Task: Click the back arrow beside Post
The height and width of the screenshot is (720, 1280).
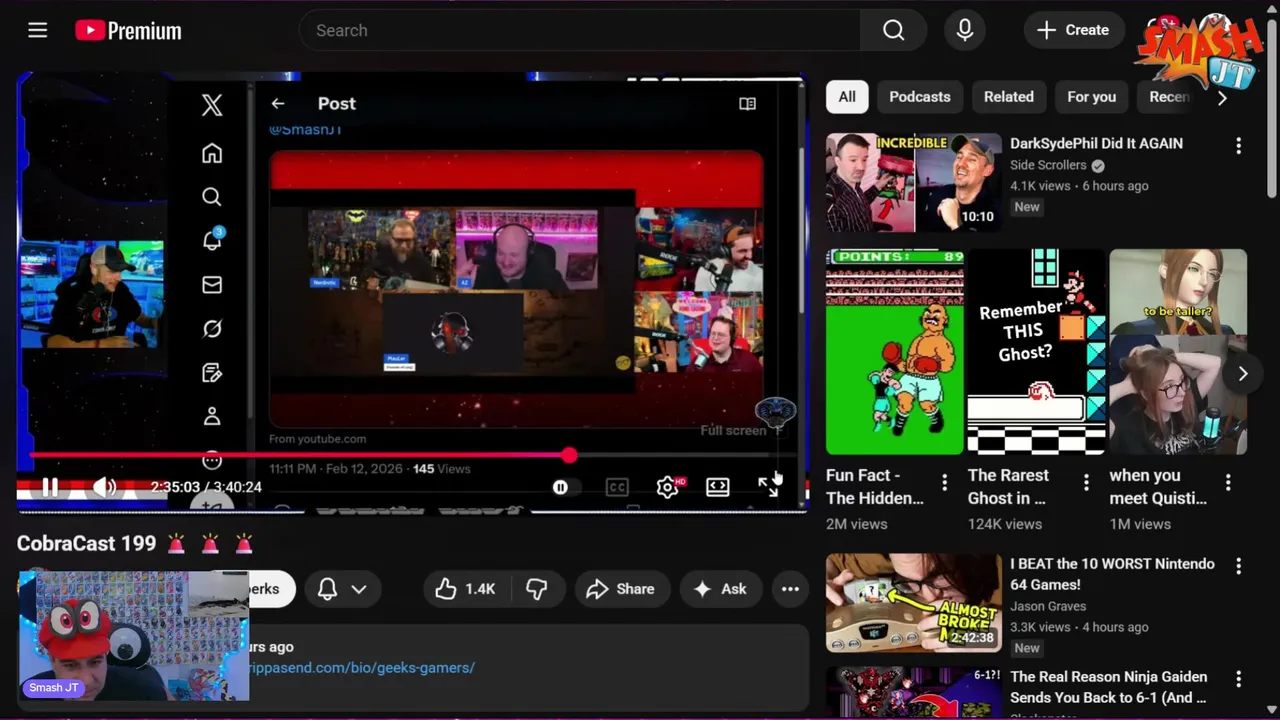Action: click(x=278, y=103)
